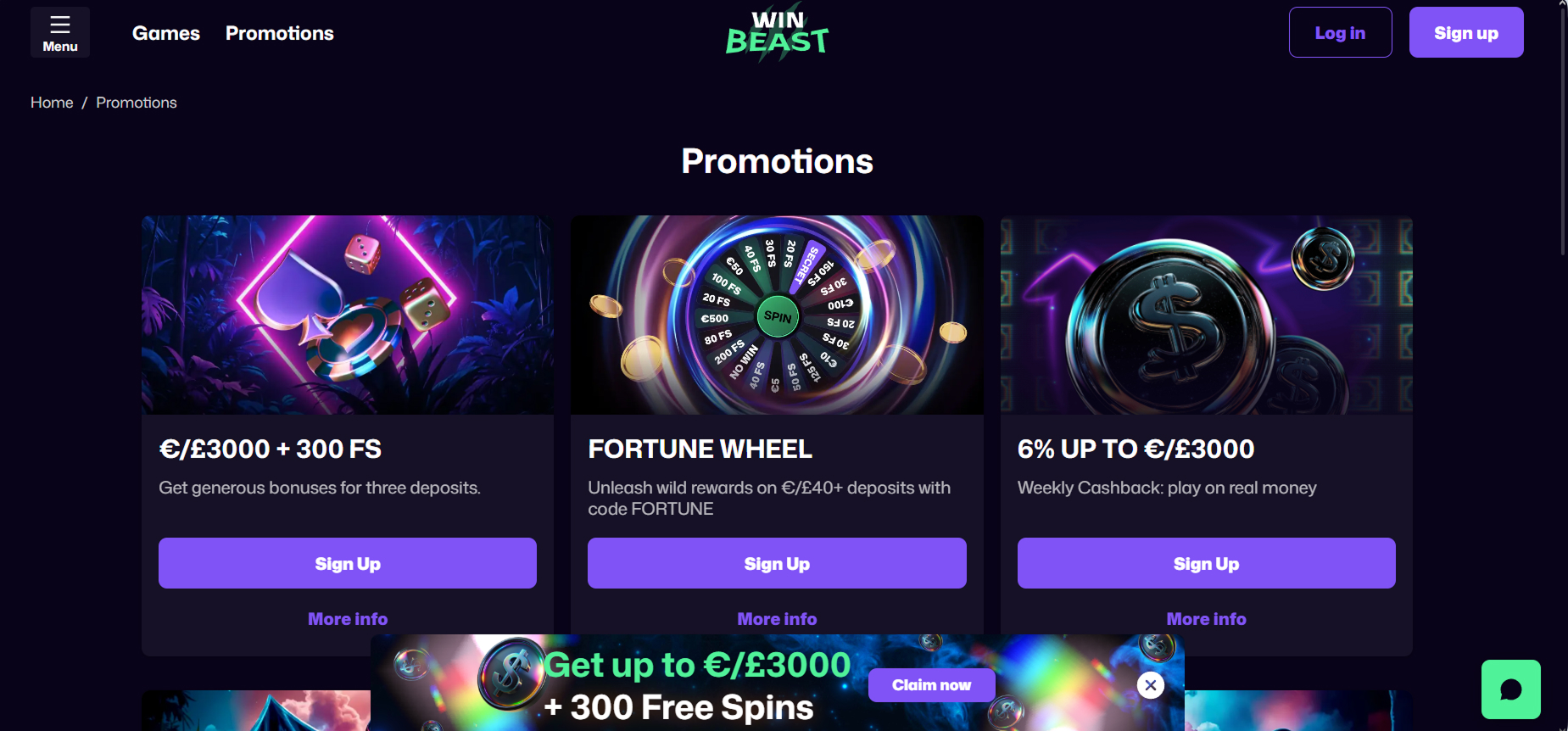Open the hamburger Menu icon

point(60,32)
